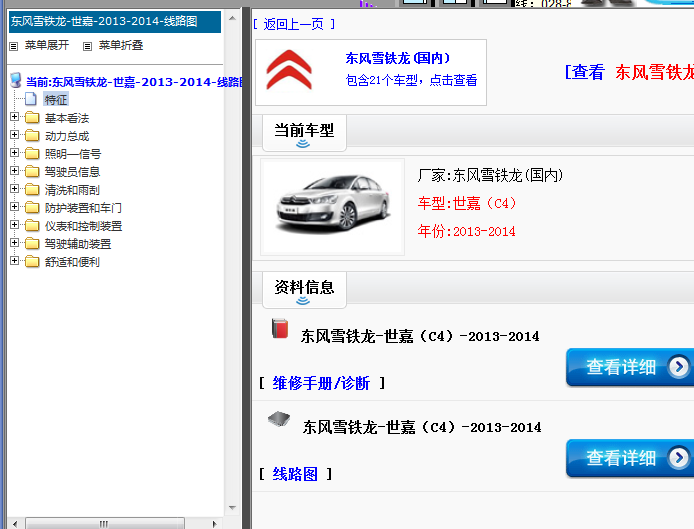Click the gray module icon for 线路图
Image resolution: width=694 pixels, height=529 pixels.
[x=279, y=418]
